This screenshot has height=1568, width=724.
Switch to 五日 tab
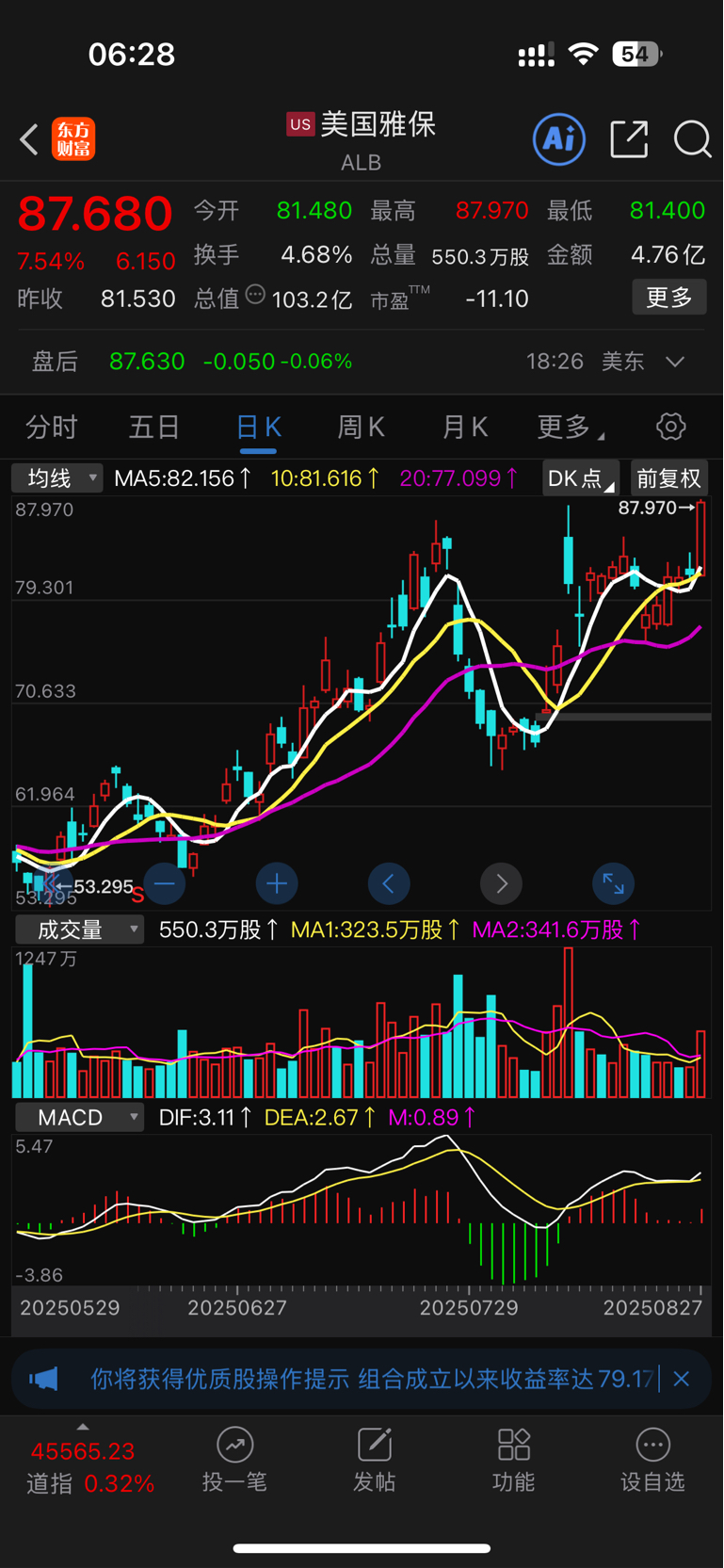click(154, 428)
